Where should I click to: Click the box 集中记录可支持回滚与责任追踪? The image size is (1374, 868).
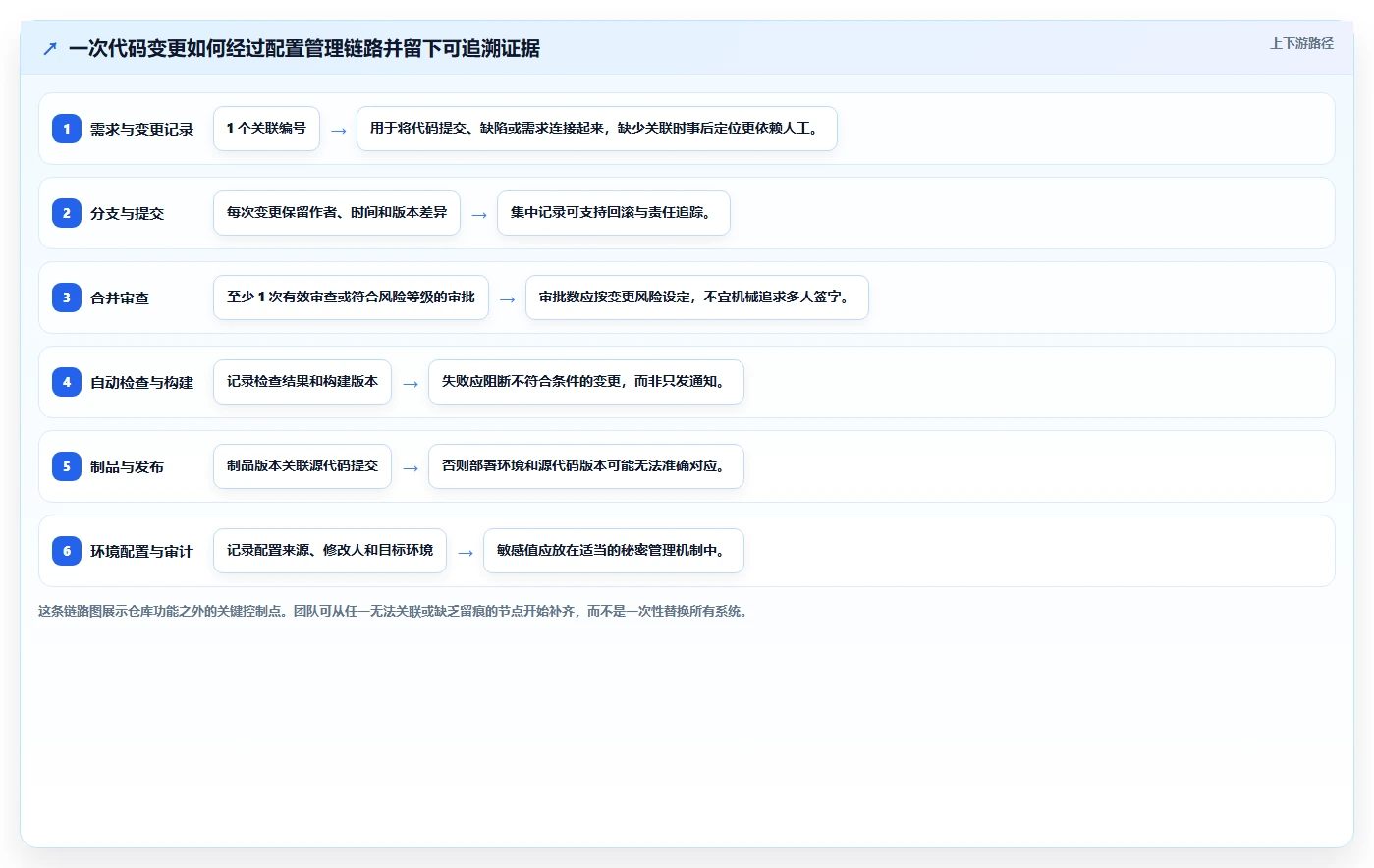click(614, 213)
